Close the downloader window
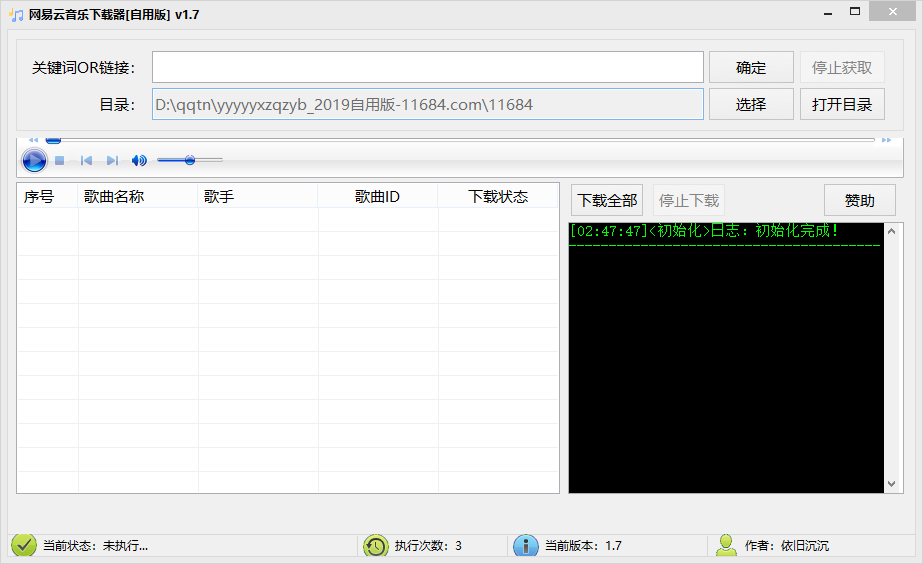Screen dimensions: 923x564 892,12
